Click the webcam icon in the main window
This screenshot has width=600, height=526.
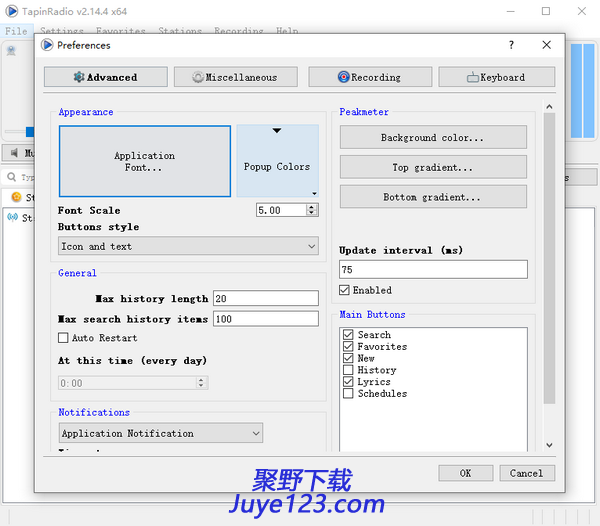click(x=11, y=50)
